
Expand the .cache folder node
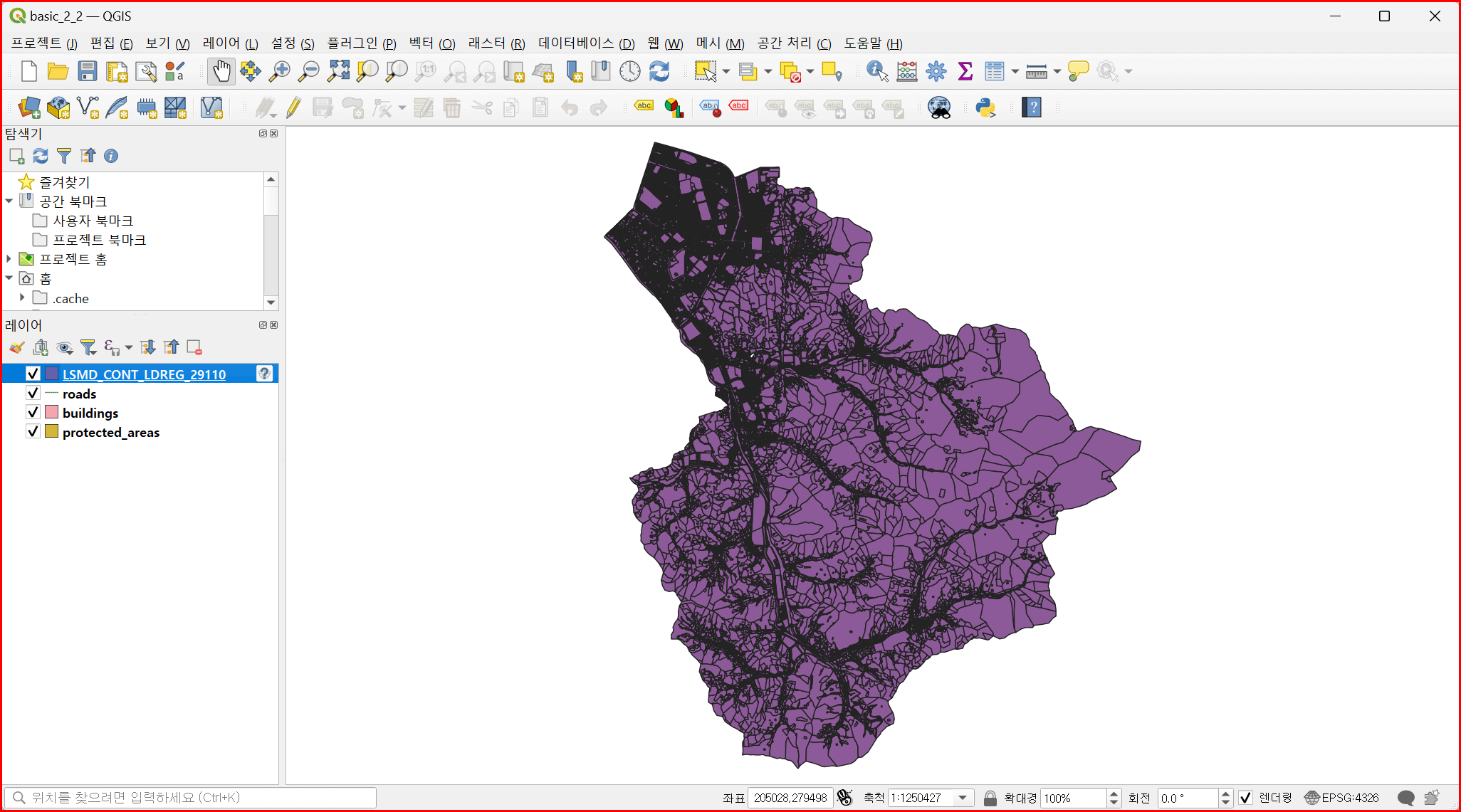[22, 297]
